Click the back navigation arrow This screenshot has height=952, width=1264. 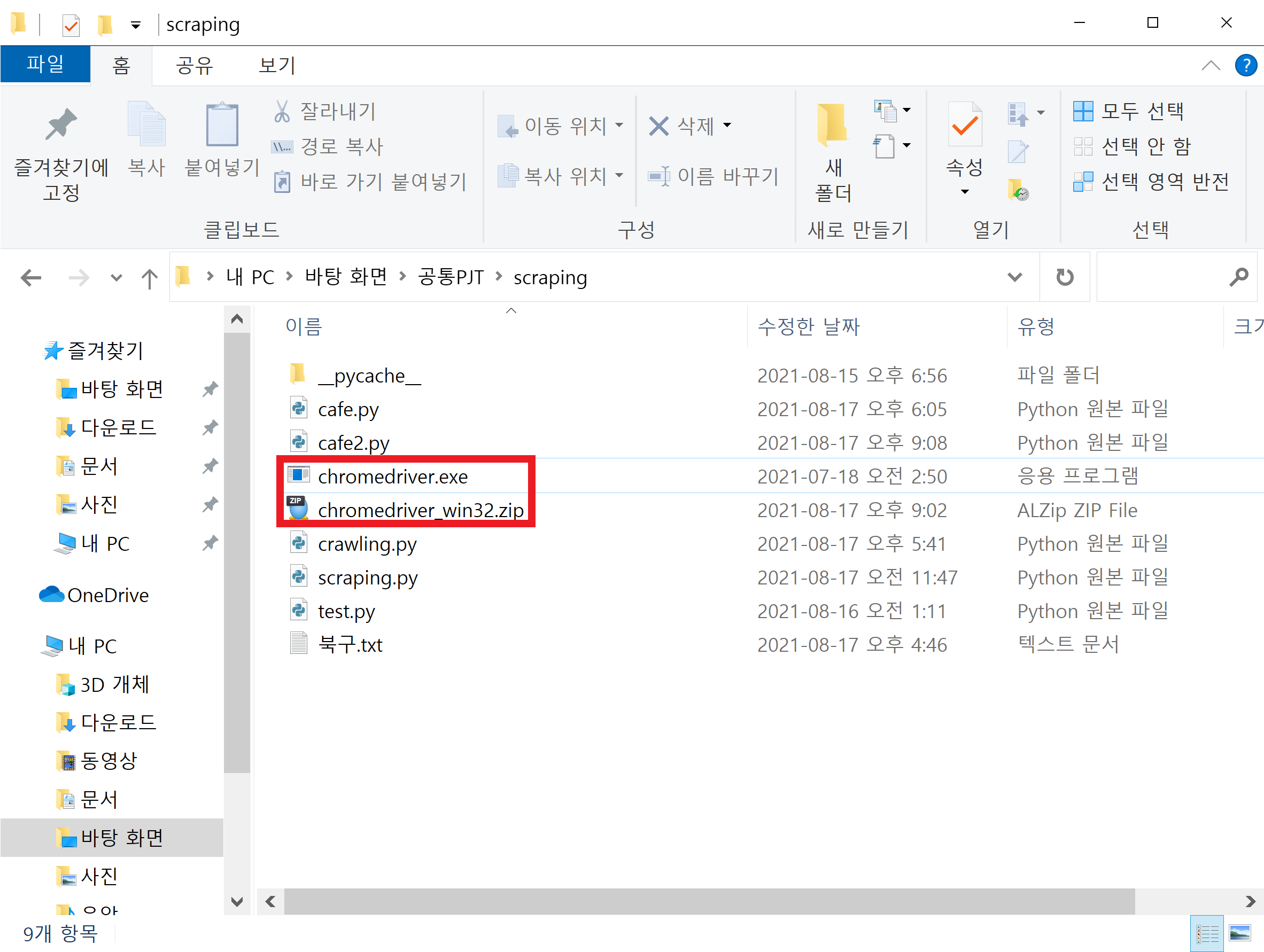point(31,279)
